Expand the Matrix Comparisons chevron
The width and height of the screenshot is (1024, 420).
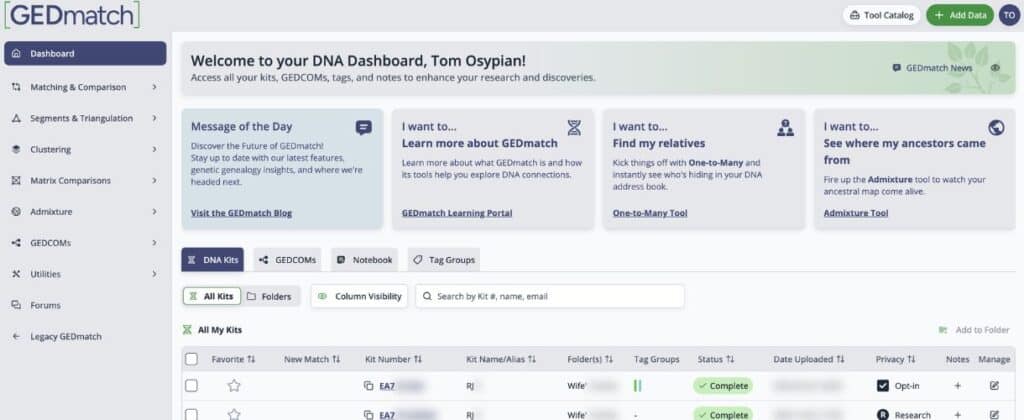click(x=155, y=180)
